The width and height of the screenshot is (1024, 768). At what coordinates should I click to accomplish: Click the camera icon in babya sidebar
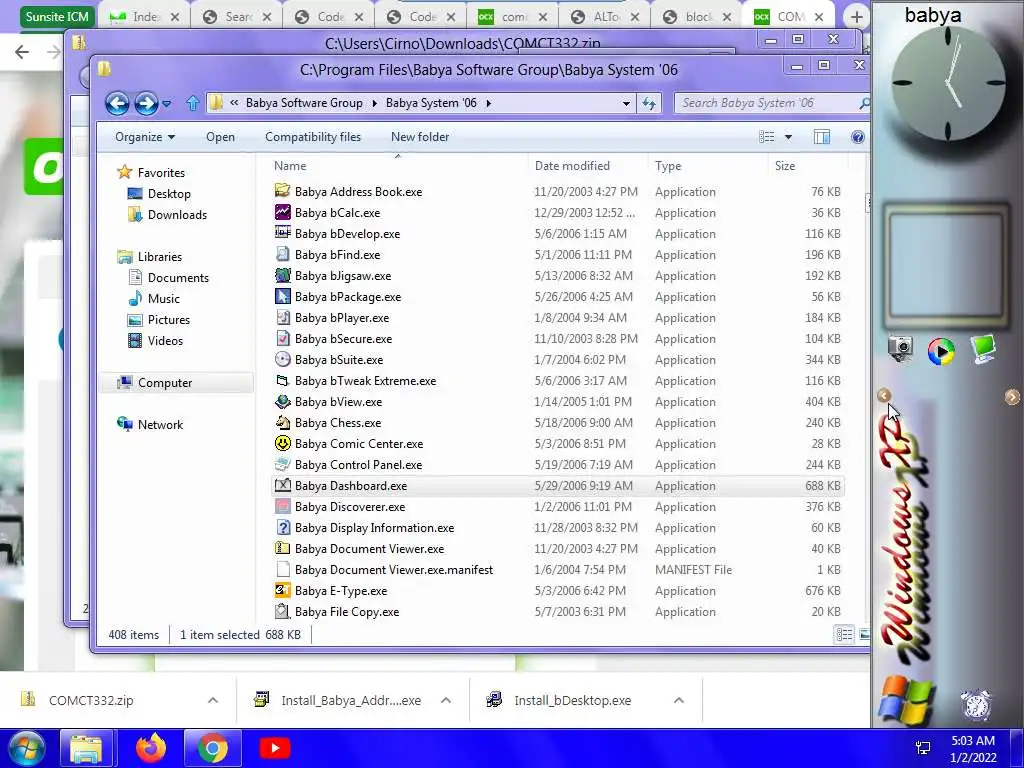[x=901, y=349]
